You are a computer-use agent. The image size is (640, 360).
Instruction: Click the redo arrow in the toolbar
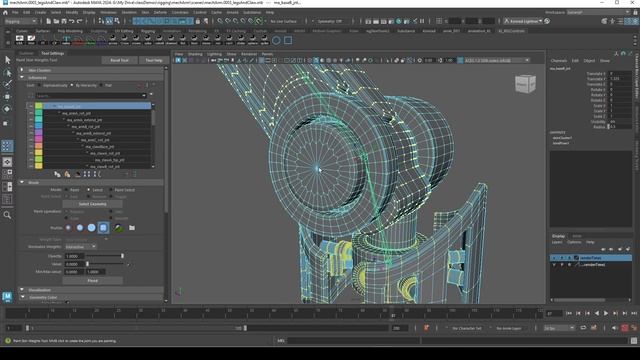point(80,21)
